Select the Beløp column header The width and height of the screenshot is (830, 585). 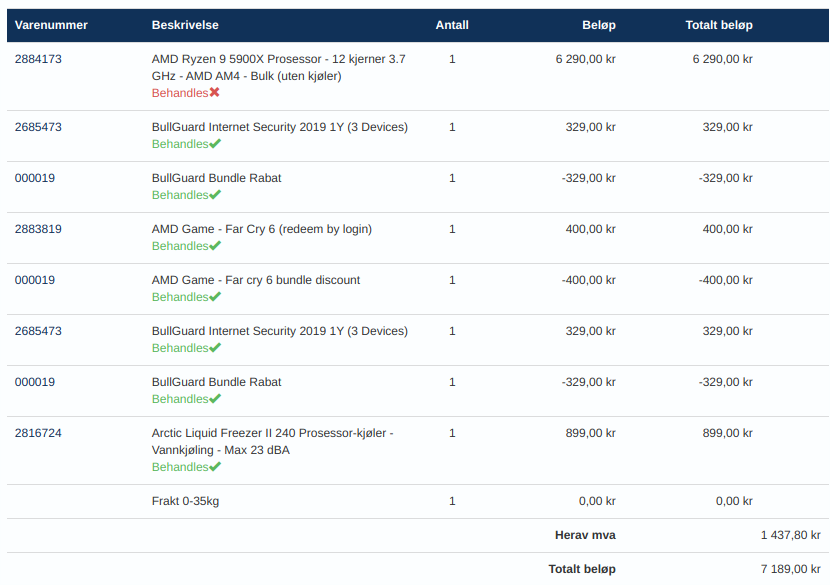coord(599,25)
